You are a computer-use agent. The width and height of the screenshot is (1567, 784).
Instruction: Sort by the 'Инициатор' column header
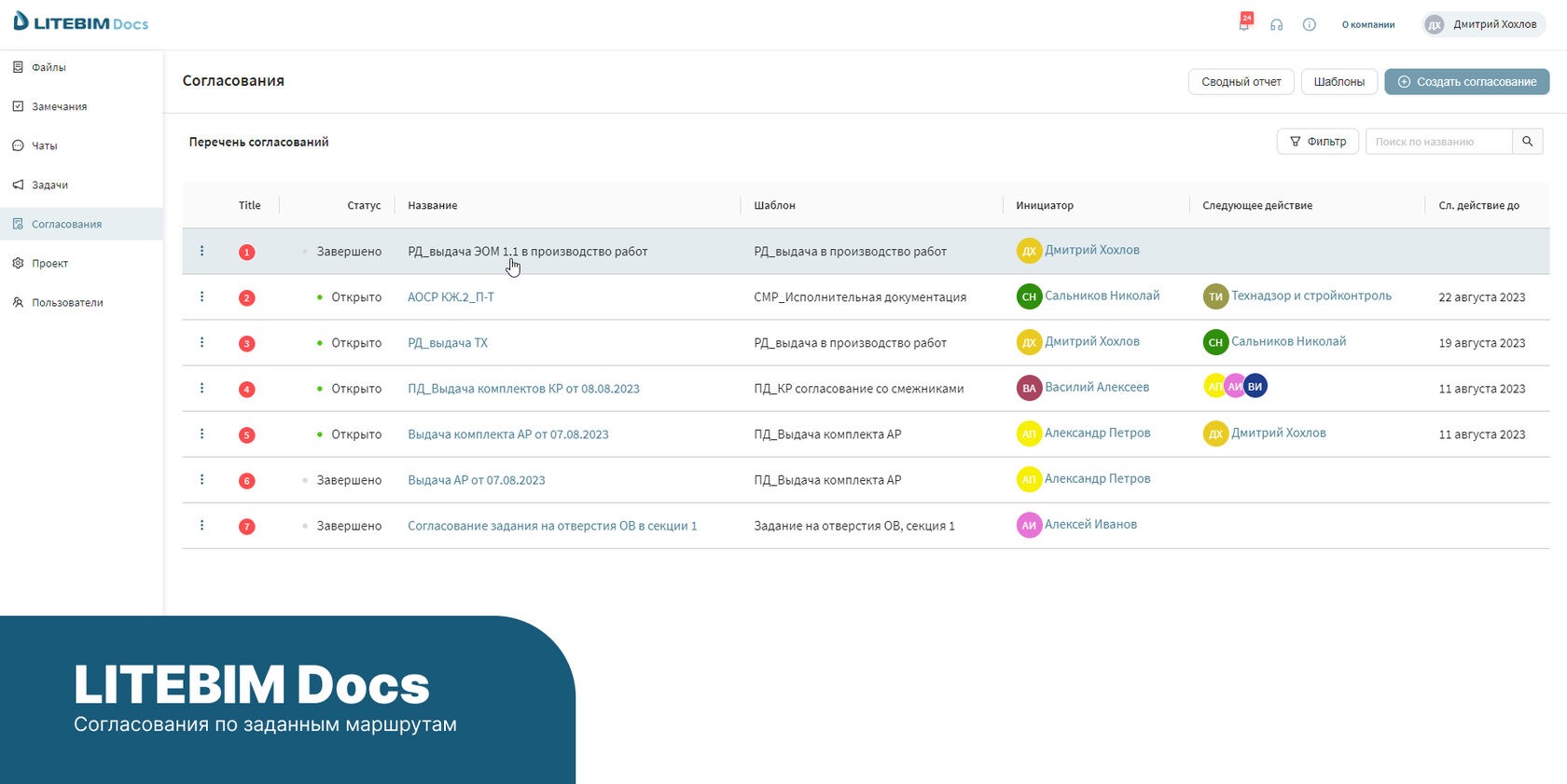(x=1045, y=205)
